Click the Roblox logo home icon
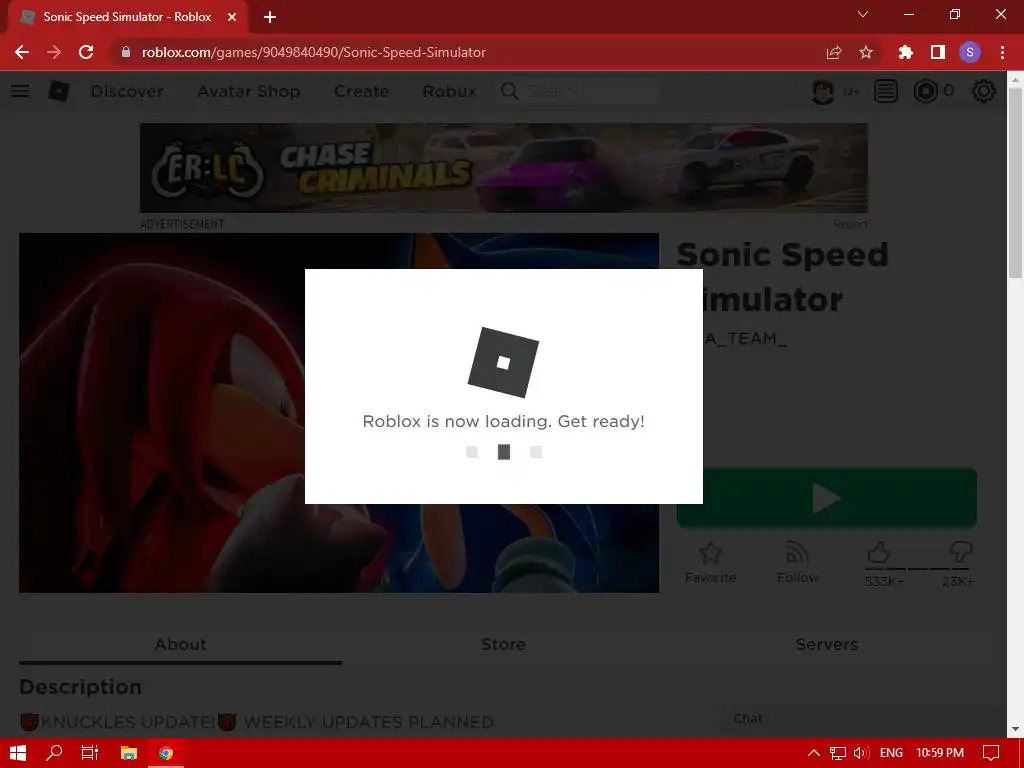1024x768 pixels. (59, 91)
